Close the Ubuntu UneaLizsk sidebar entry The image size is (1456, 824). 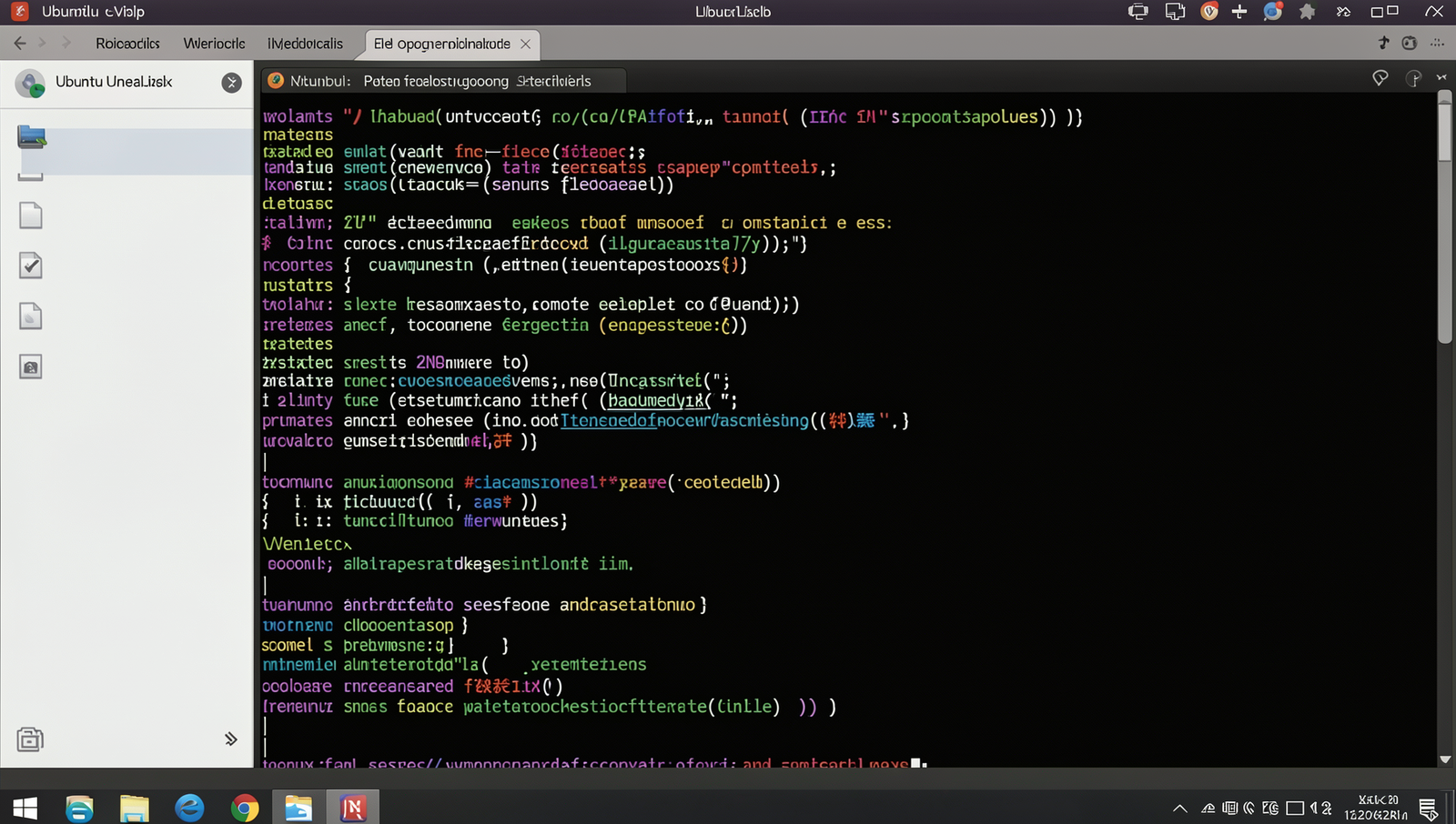pos(232,83)
